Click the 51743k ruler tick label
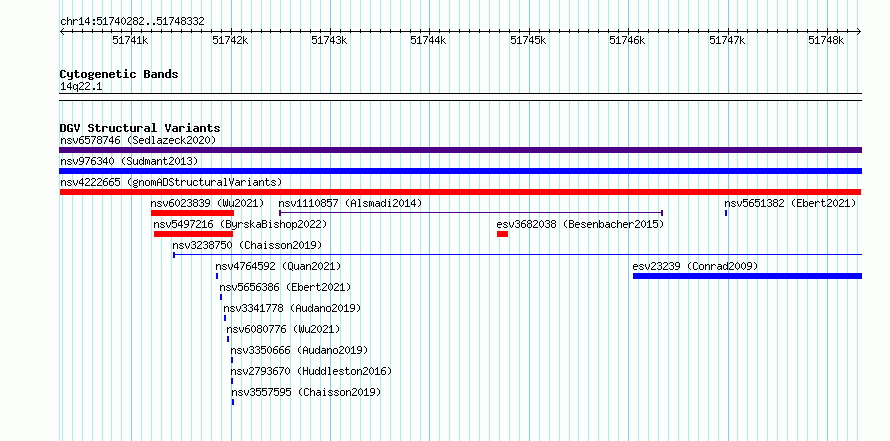The width and height of the screenshot is (890, 441). click(x=330, y=40)
